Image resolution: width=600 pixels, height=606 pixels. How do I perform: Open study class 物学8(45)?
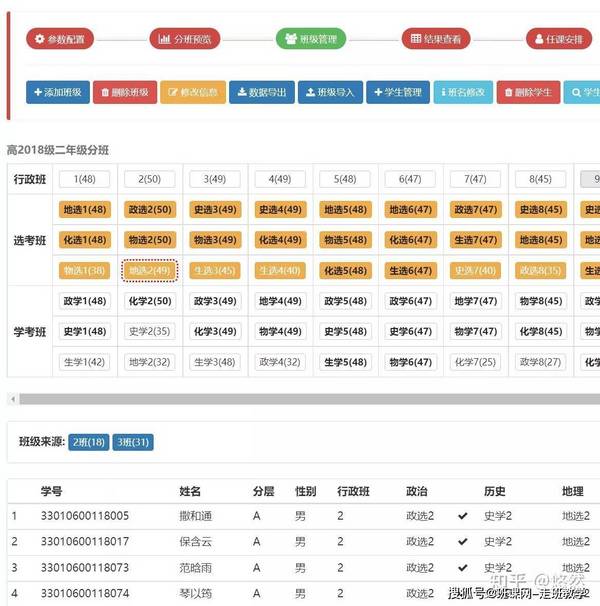[541, 301]
